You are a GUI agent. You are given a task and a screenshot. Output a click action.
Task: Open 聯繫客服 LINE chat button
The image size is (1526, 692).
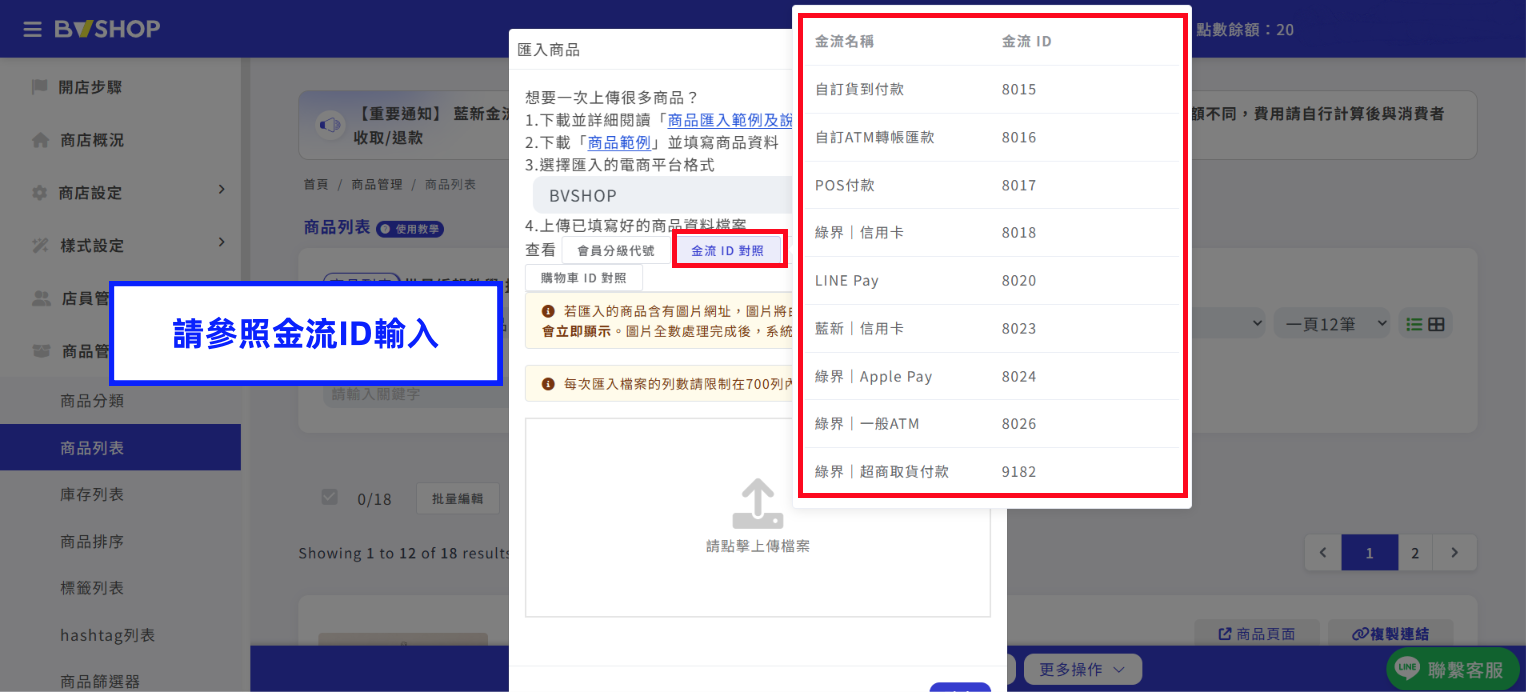(1453, 669)
